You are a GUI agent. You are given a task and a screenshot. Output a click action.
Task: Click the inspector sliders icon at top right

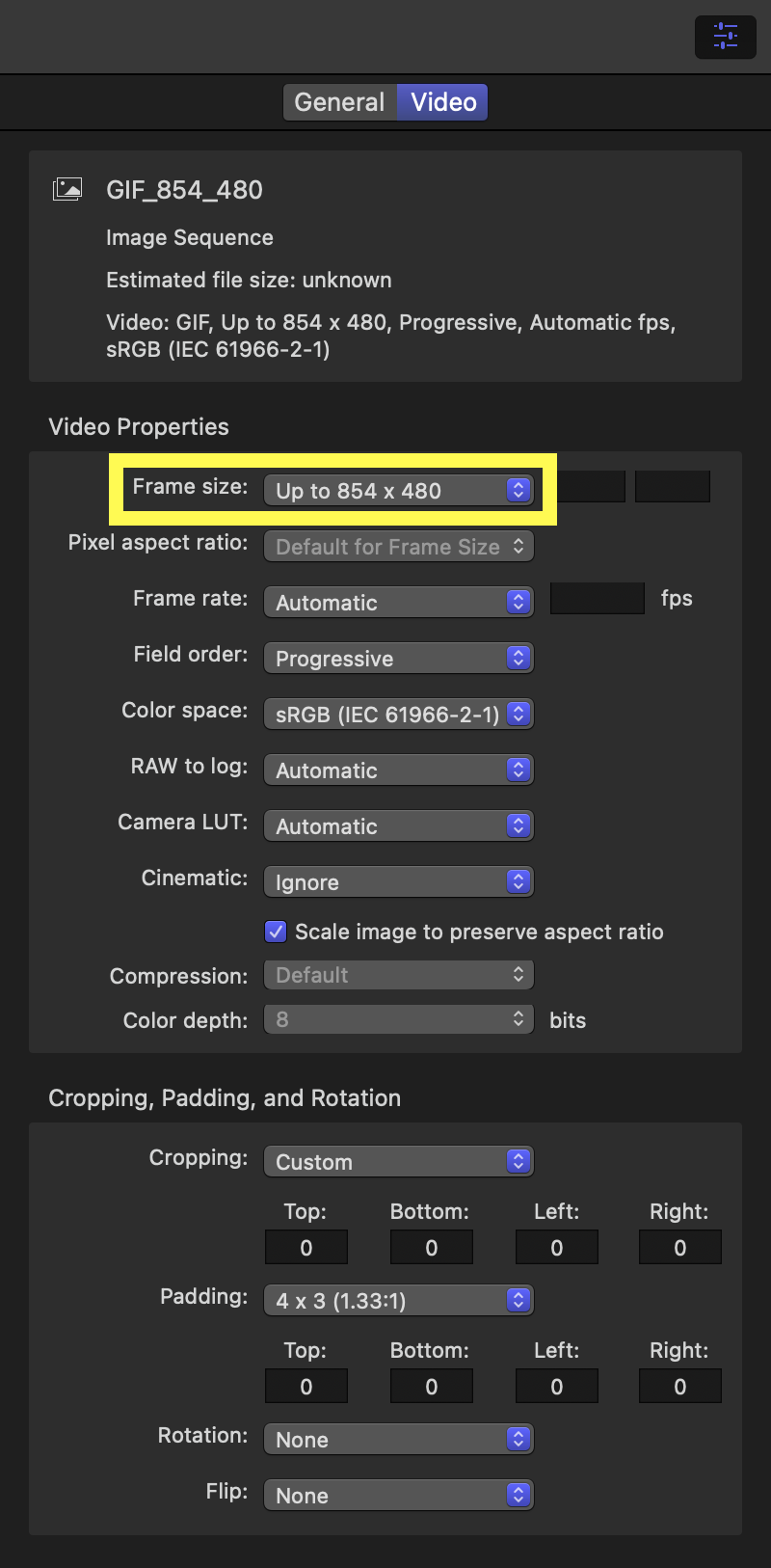coord(725,37)
